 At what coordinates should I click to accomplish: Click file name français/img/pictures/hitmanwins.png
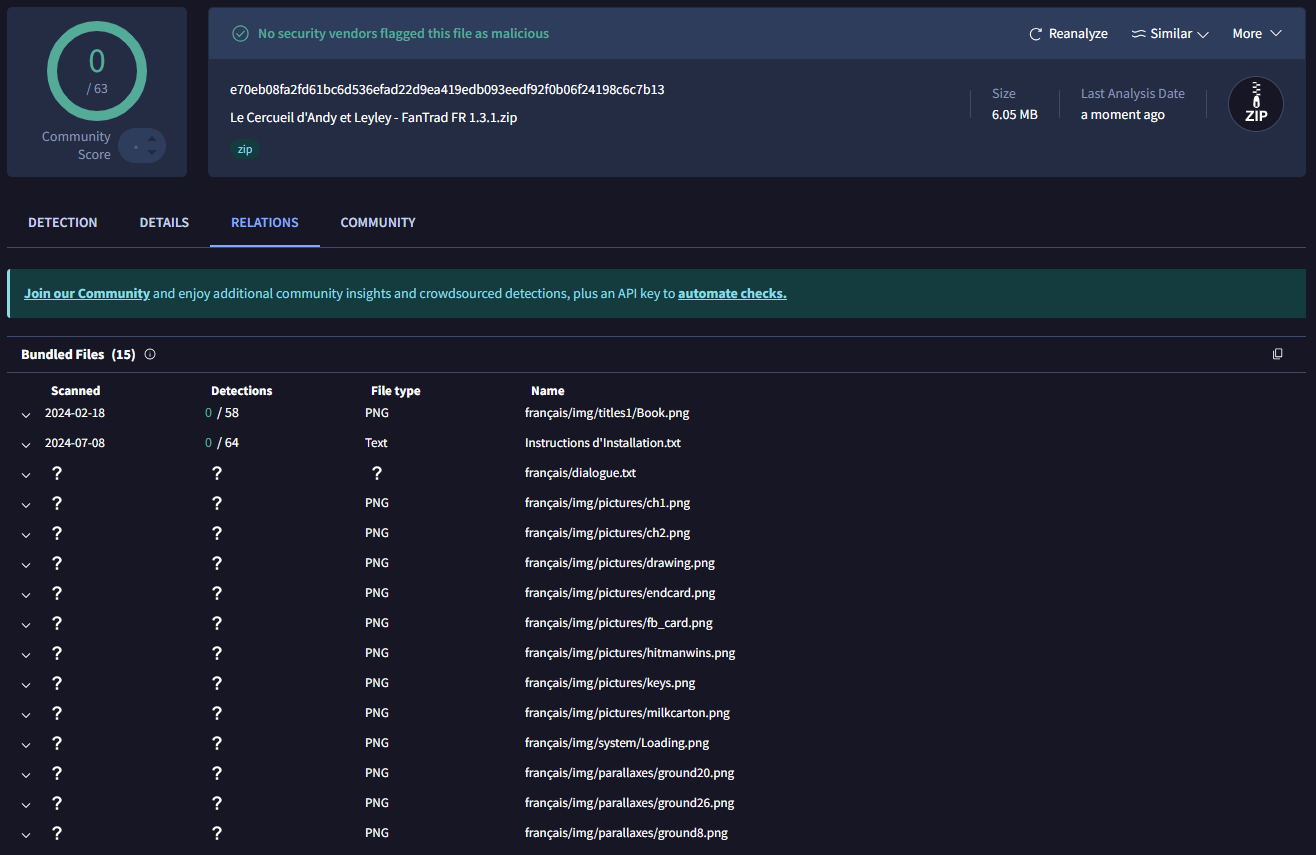click(630, 653)
